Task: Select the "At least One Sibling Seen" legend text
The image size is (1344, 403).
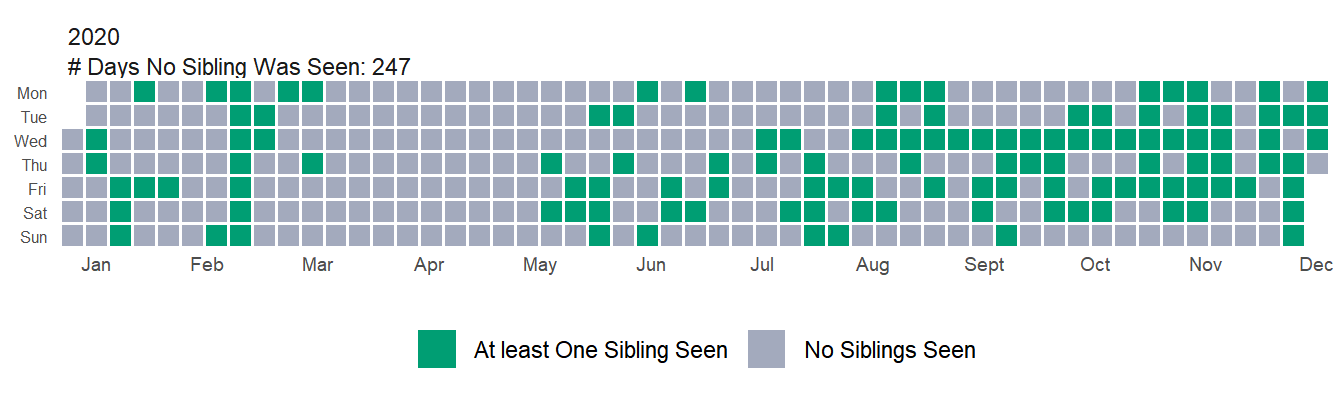Action: coord(600,350)
